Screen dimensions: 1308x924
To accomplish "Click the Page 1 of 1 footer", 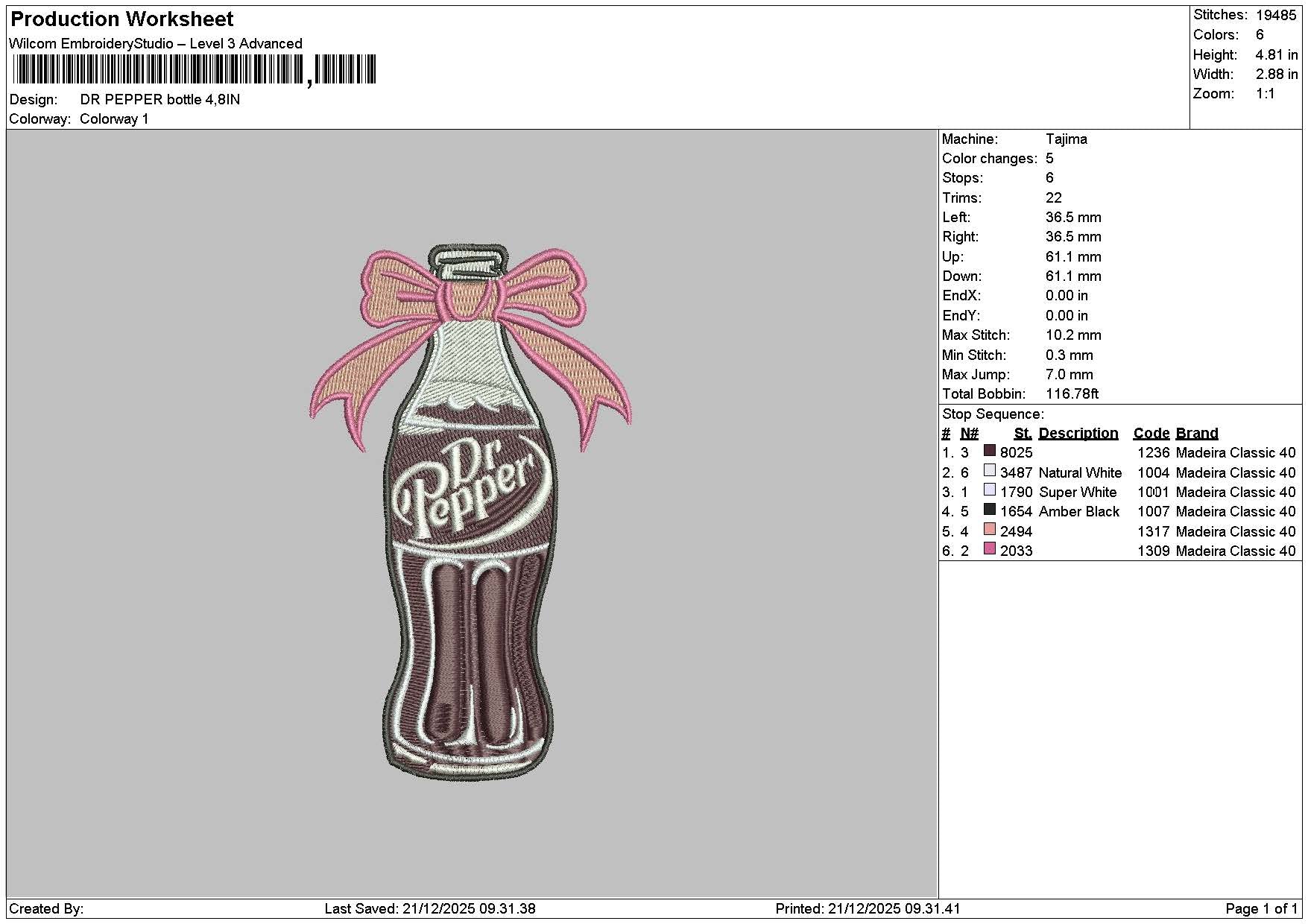I will pyautogui.click(x=1261, y=908).
